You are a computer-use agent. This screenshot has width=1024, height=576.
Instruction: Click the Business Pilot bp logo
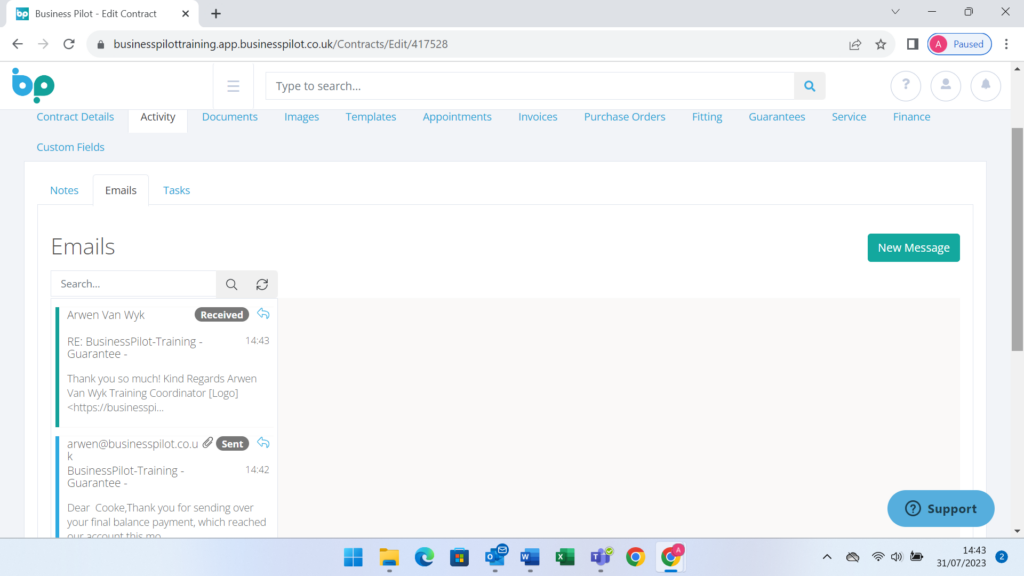tap(33, 85)
